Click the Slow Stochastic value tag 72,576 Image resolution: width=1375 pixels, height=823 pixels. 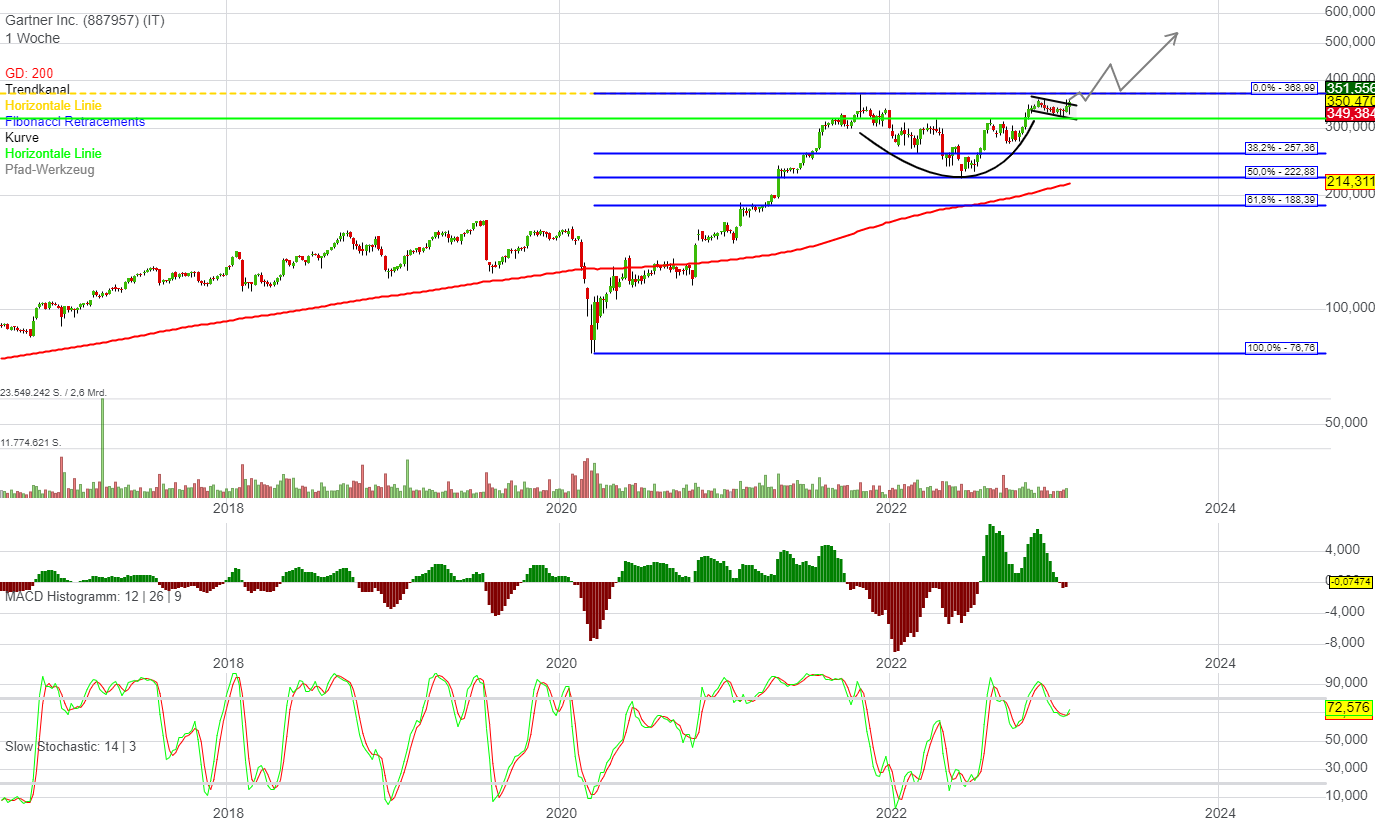coord(1348,708)
